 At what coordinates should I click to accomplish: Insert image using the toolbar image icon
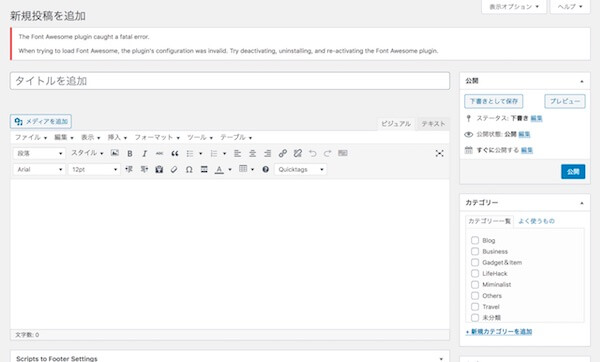(114, 153)
